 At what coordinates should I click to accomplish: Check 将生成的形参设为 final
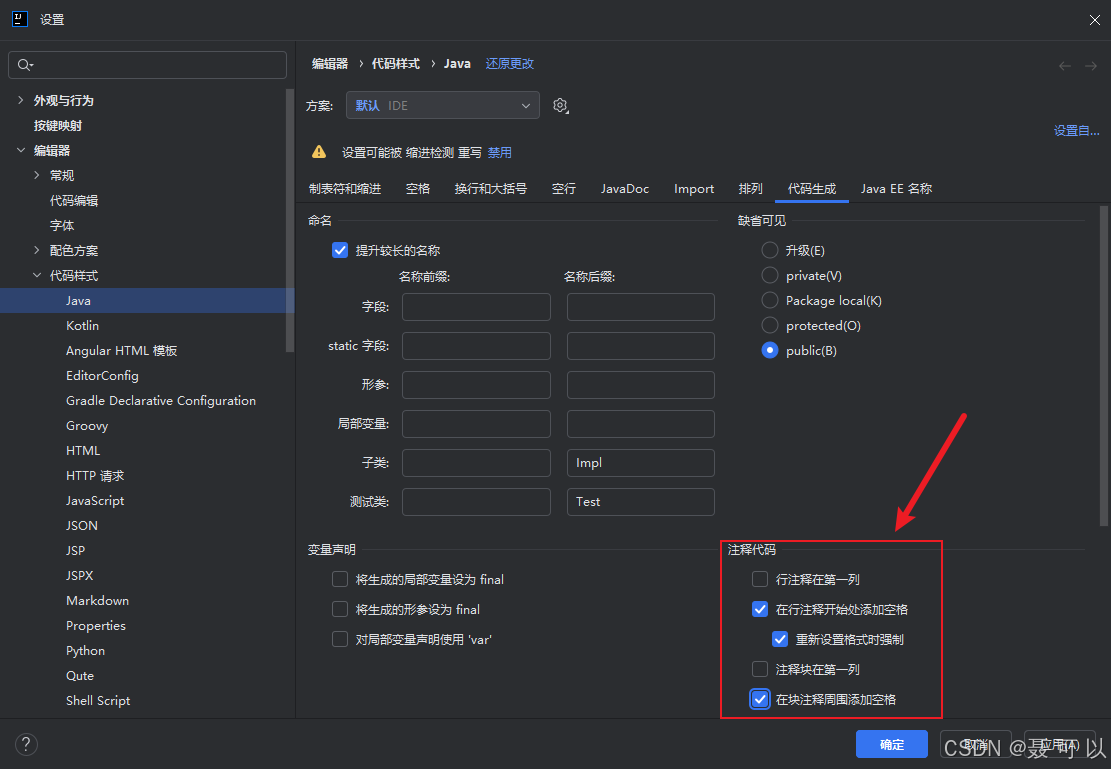tap(340, 609)
